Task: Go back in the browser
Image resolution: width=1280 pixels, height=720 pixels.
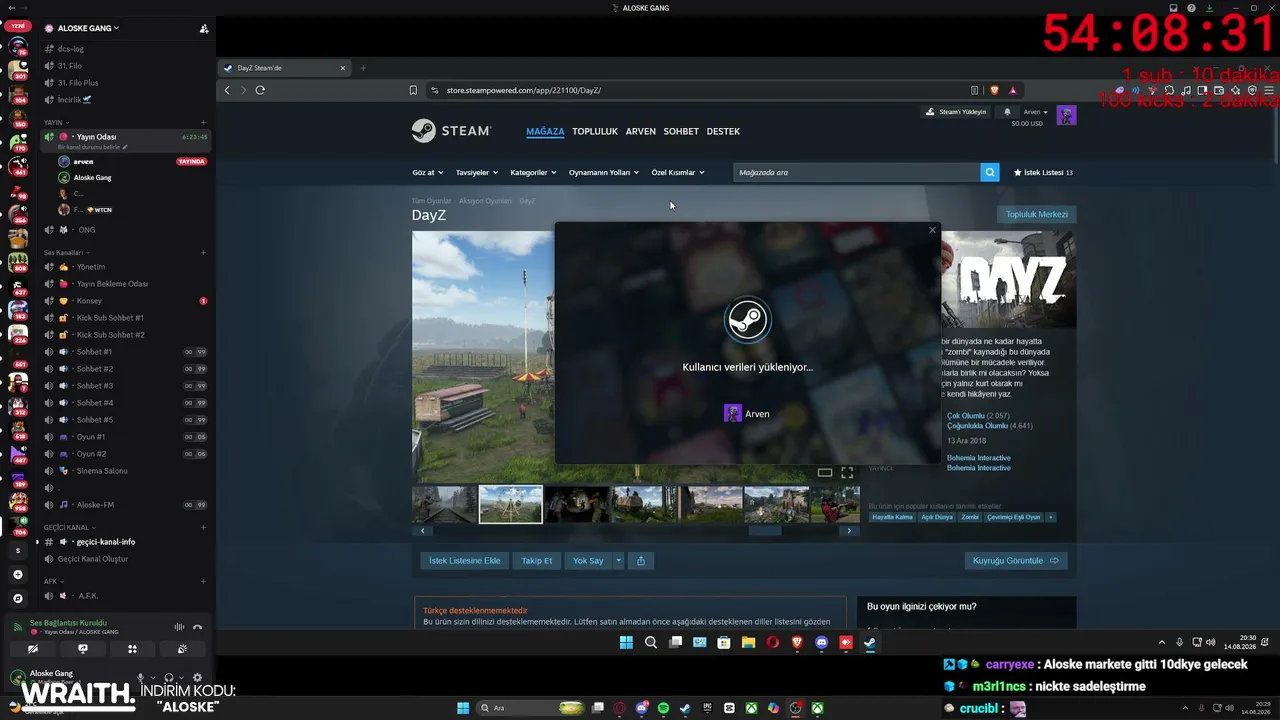Action: pyautogui.click(x=227, y=90)
